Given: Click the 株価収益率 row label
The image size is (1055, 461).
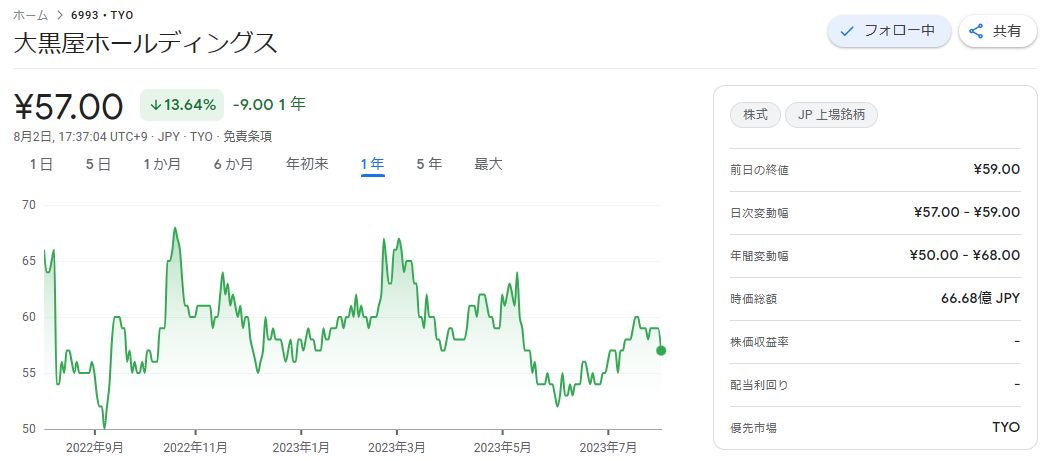Looking at the screenshot, I should pyautogui.click(x=759, y=343).
